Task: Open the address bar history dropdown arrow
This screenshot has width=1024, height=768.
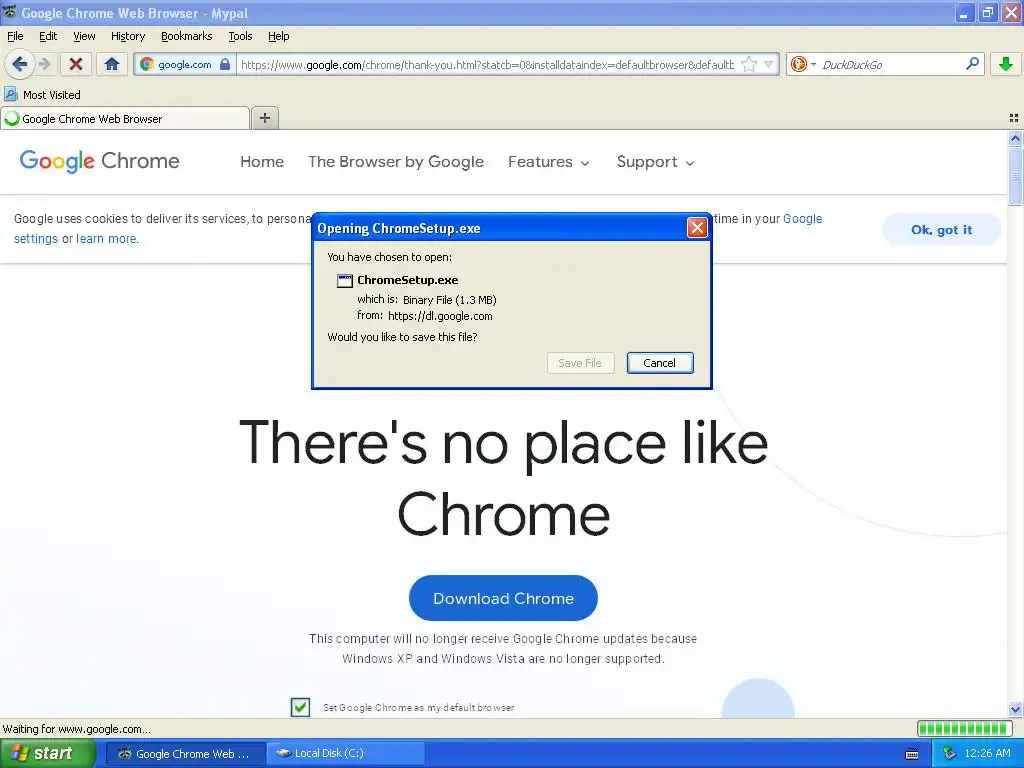Action: 769,64
